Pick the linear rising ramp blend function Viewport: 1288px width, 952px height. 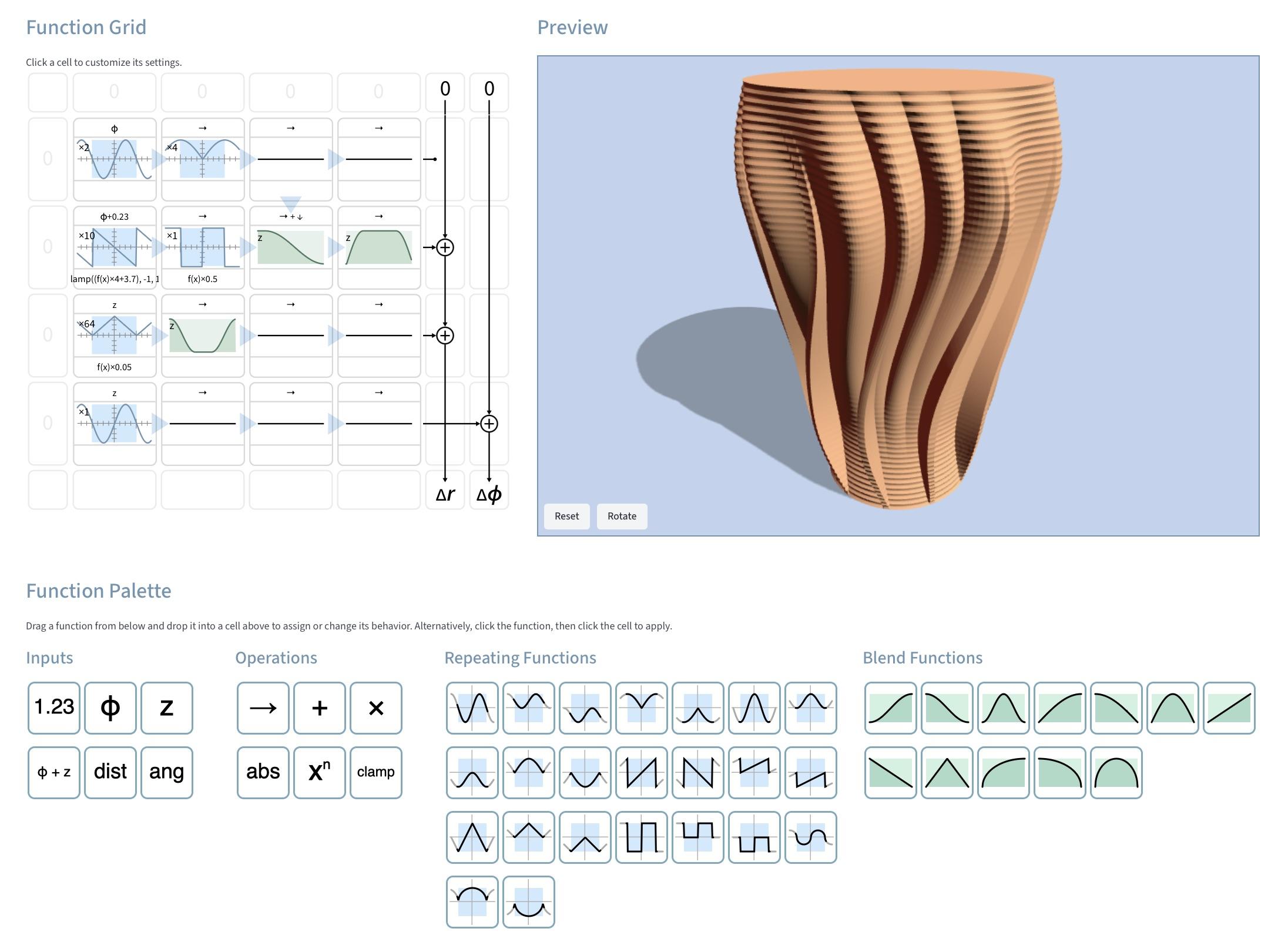1229,708
